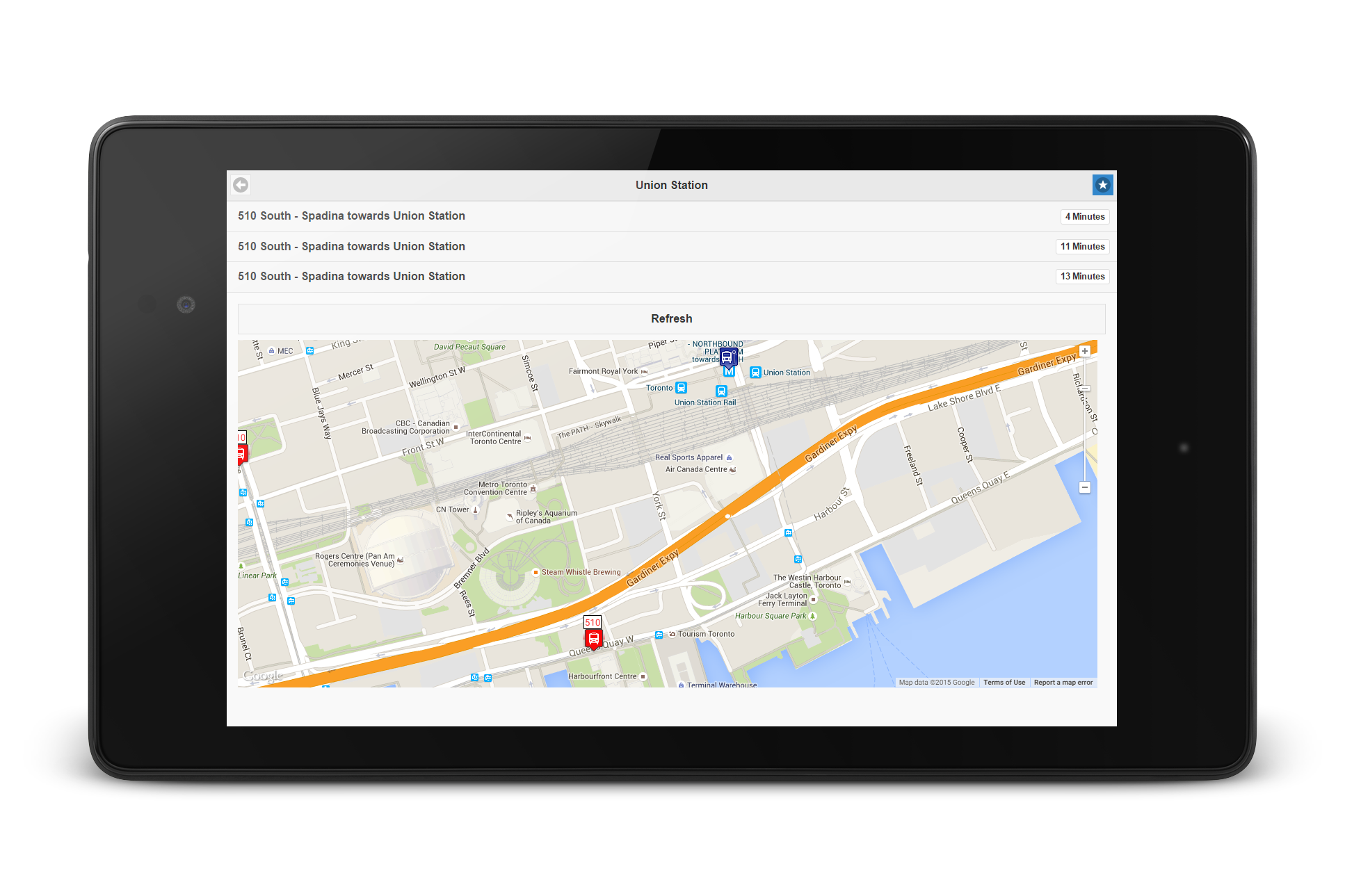
Task: Click the red 510 streetcar marker on Queens Quay
Action: click(x=593, y=638)
